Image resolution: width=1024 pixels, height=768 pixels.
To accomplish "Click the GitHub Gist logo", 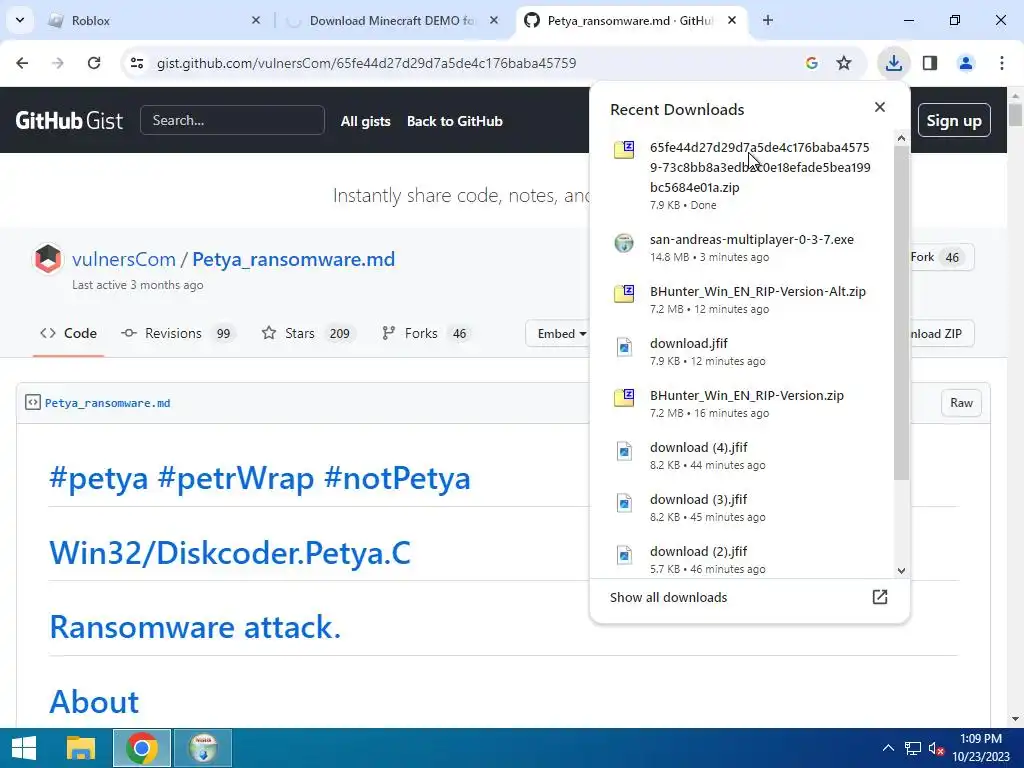I will pos(69,120).
